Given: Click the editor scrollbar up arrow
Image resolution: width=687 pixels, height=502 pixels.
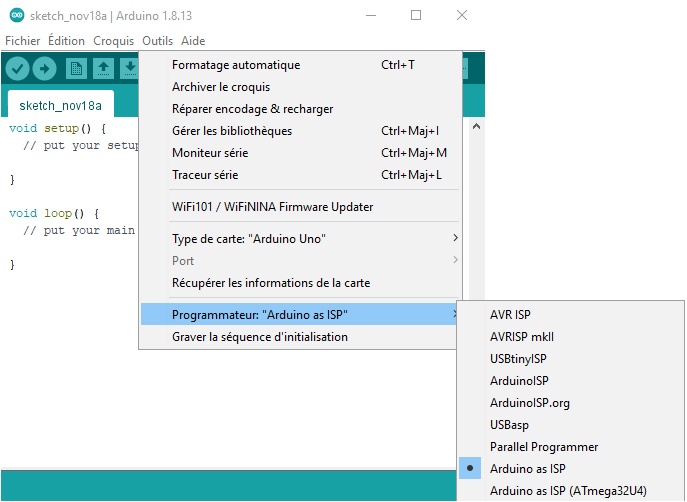Looking at the screenshot, I should coord(476,127).
